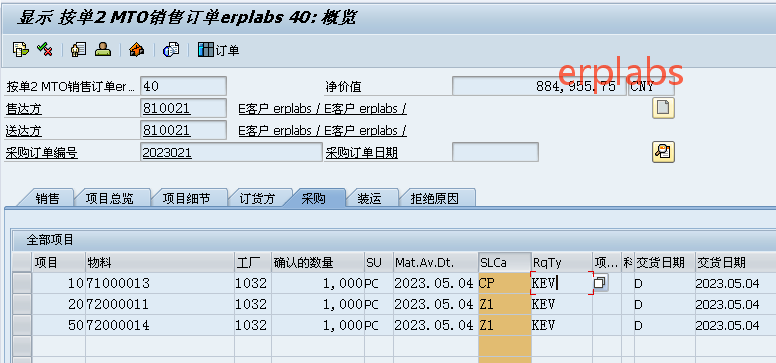Open the blue info document icon
Screen dimensions: 776x363
171,49
